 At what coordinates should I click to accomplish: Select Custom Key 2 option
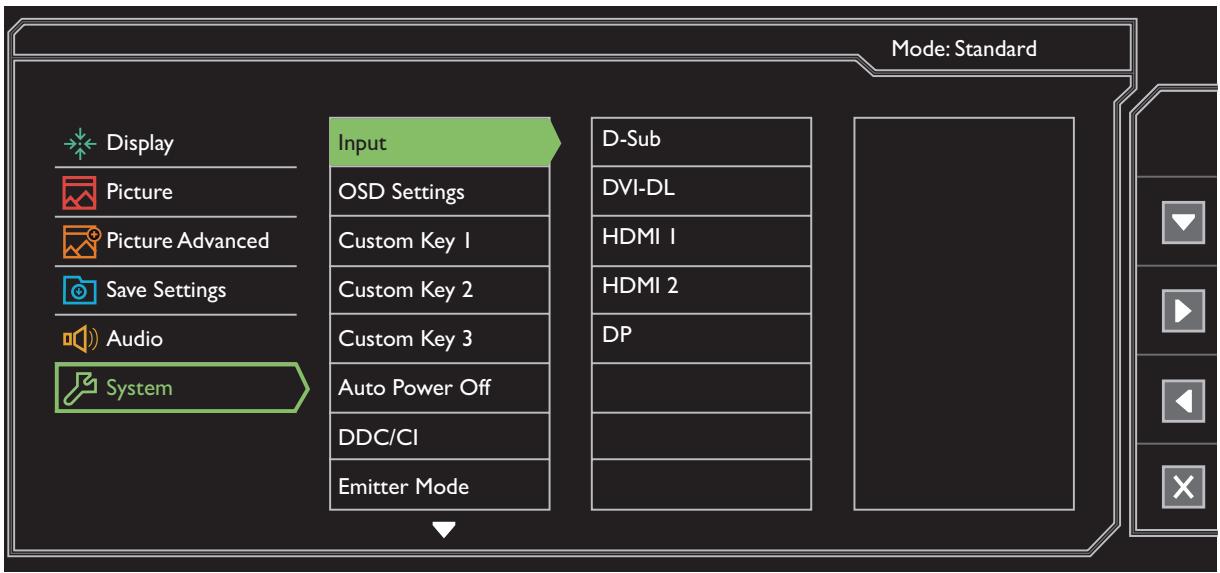point(440,289)
